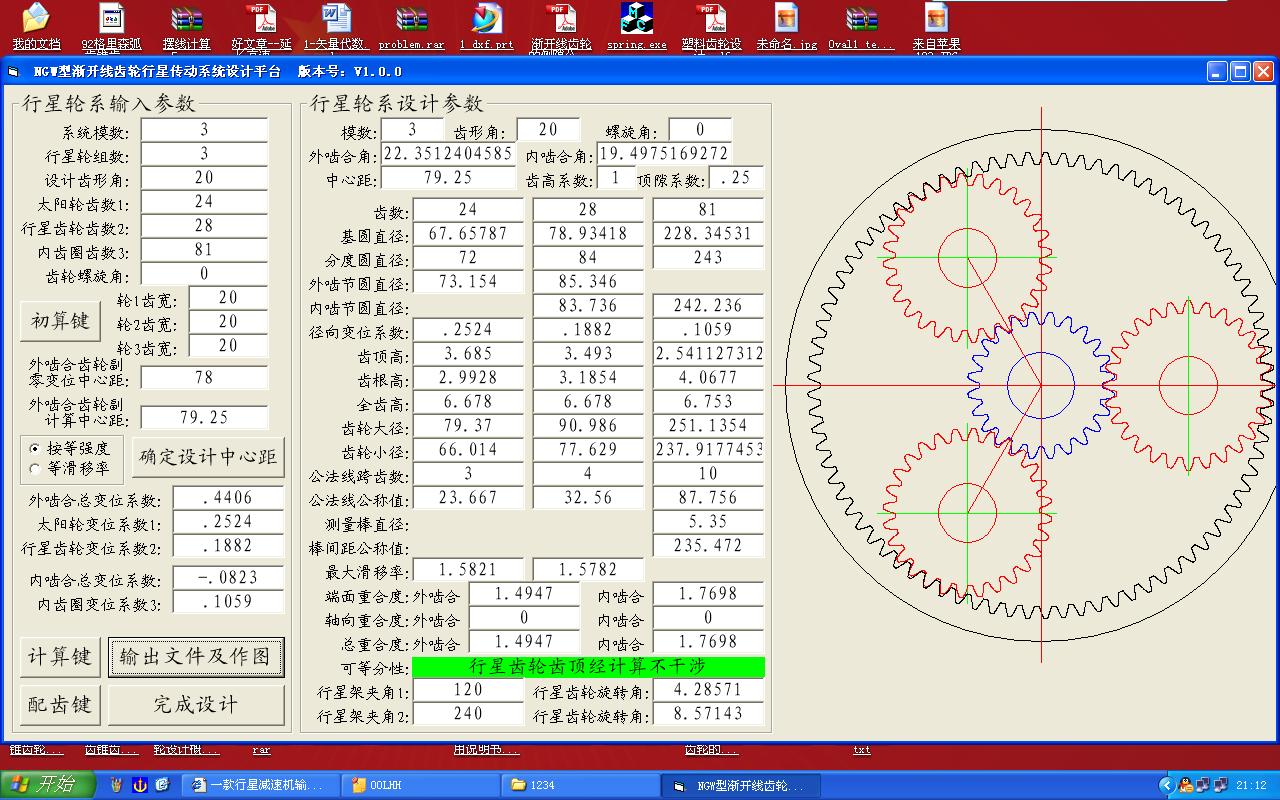This screenshot has height=800, width=1280.
Task: Click the second quick launch icon in the taskbar
Action: tap(140, 785)
